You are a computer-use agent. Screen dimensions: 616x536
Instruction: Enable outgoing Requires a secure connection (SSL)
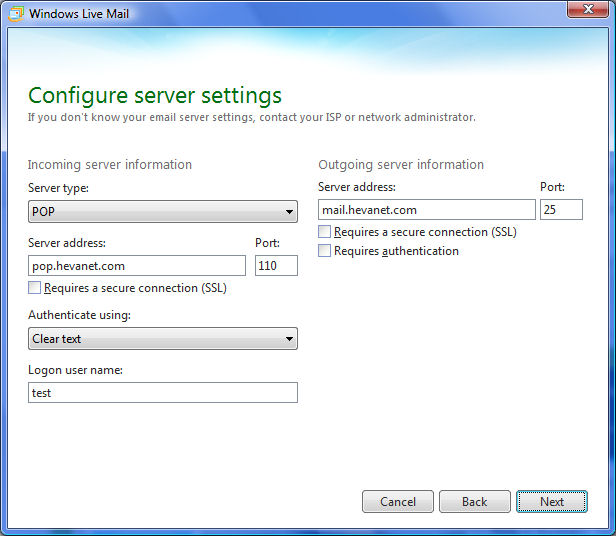324,231
